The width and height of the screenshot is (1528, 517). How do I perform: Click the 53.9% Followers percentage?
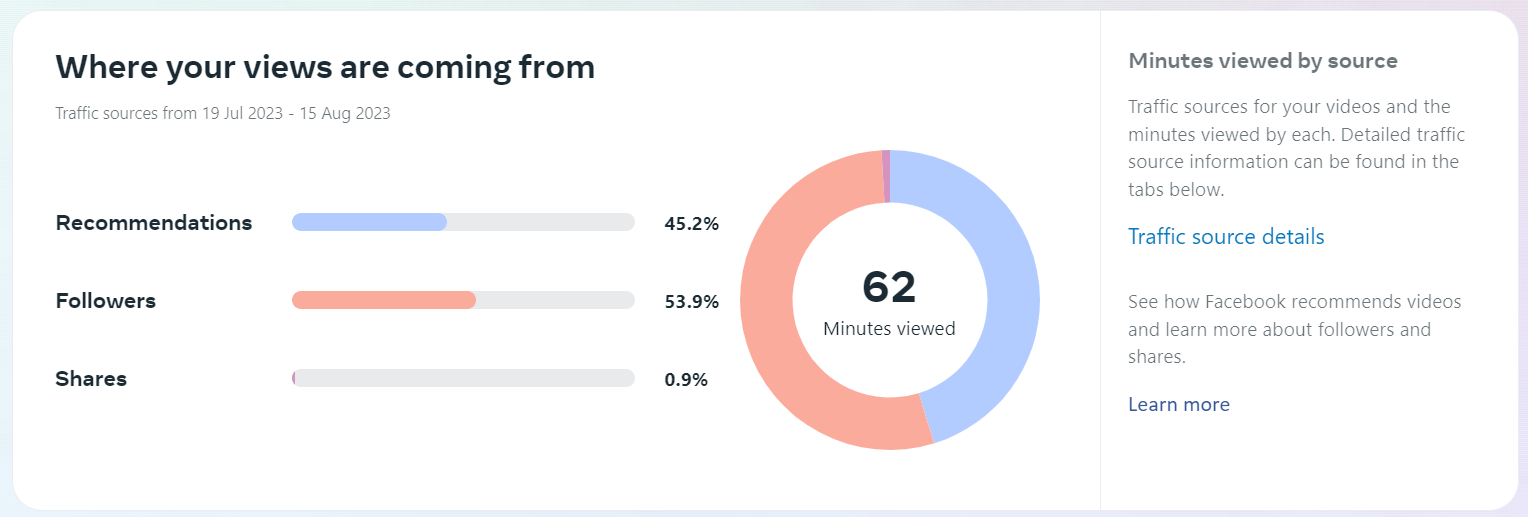691,302
